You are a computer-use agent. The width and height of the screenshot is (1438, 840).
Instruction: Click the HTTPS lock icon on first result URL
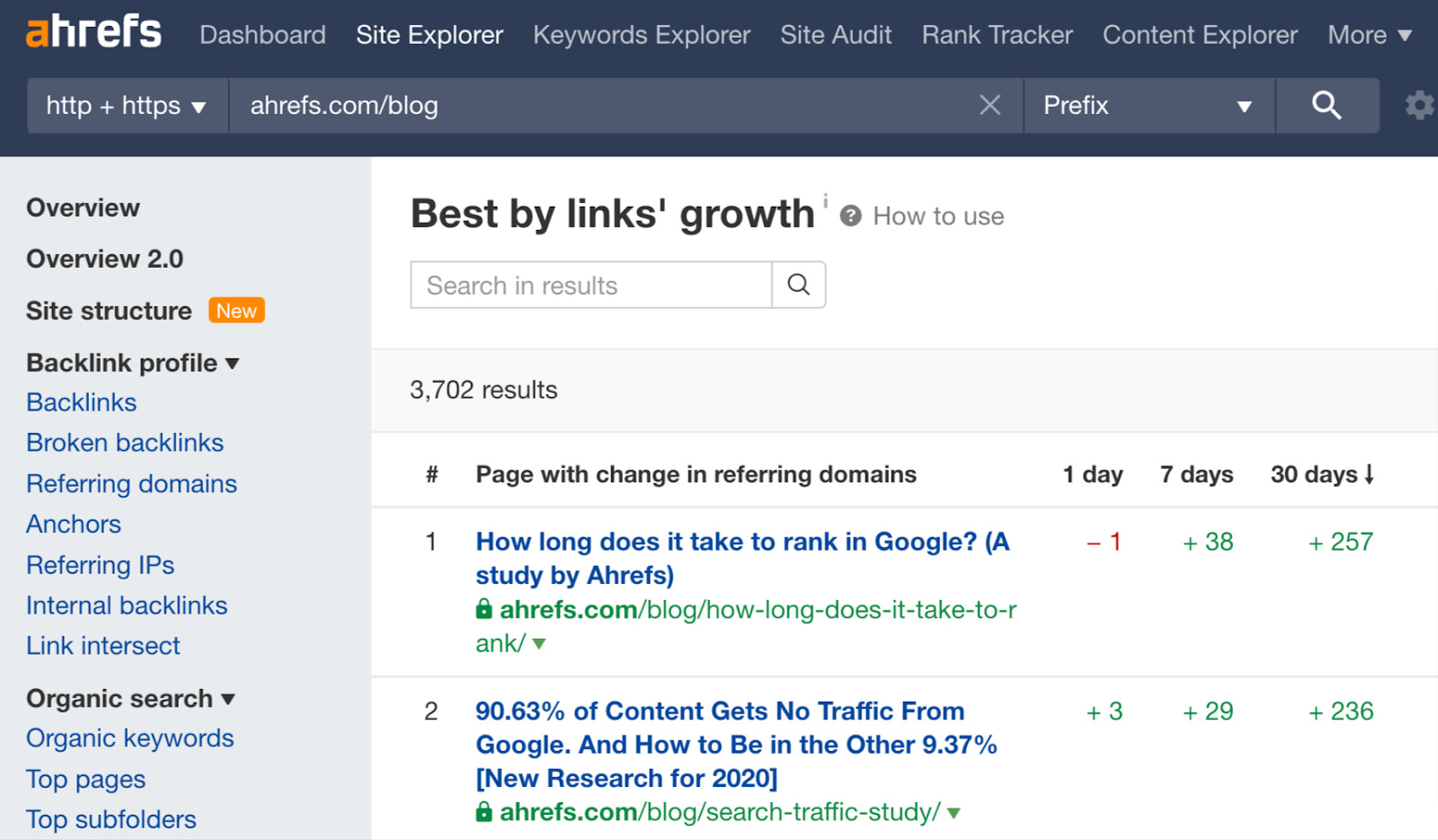click(484, 610)
